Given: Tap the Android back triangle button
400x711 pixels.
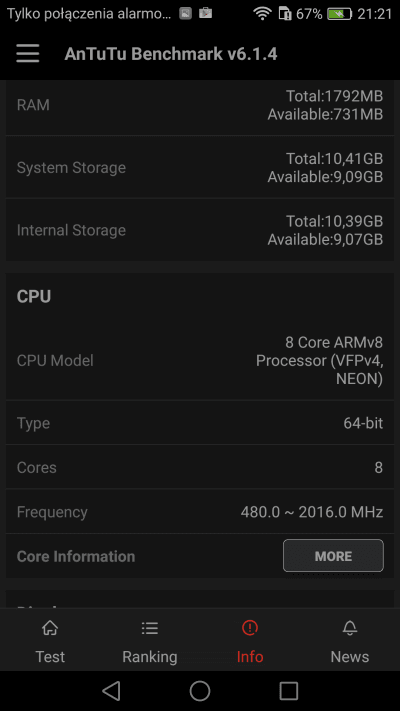Looking at the screenshot, I should pyautogui.click(x=111, y=691).
